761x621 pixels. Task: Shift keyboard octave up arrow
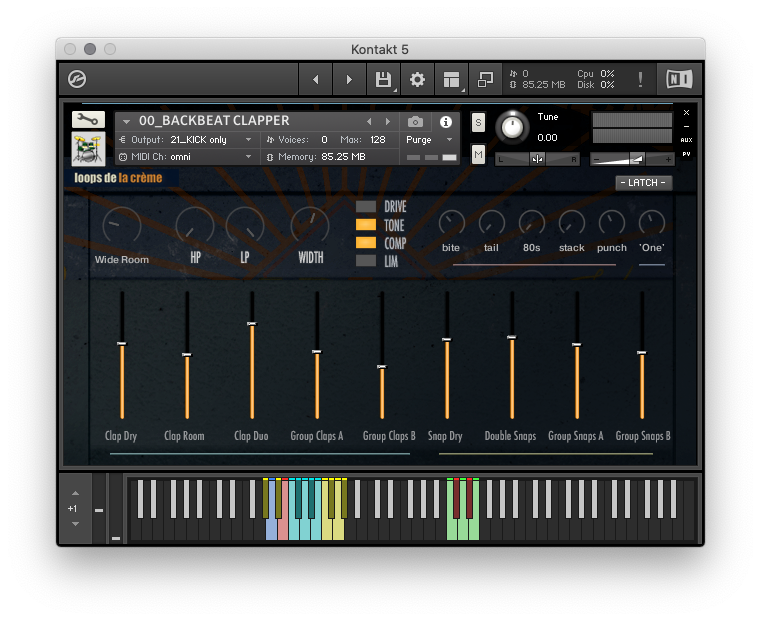[75, 493]
